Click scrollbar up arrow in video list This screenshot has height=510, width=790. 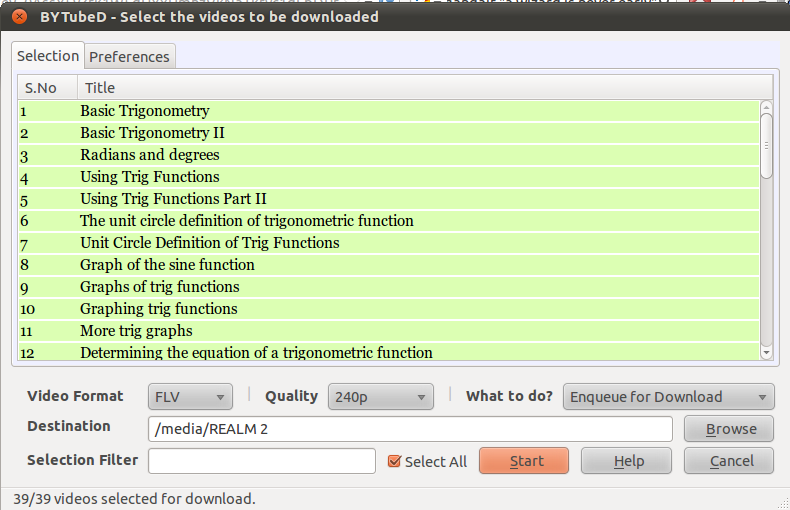766,107
